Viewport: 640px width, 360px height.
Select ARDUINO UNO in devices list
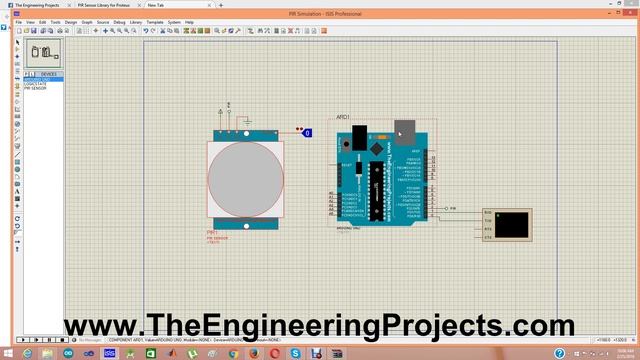point(43,80)
